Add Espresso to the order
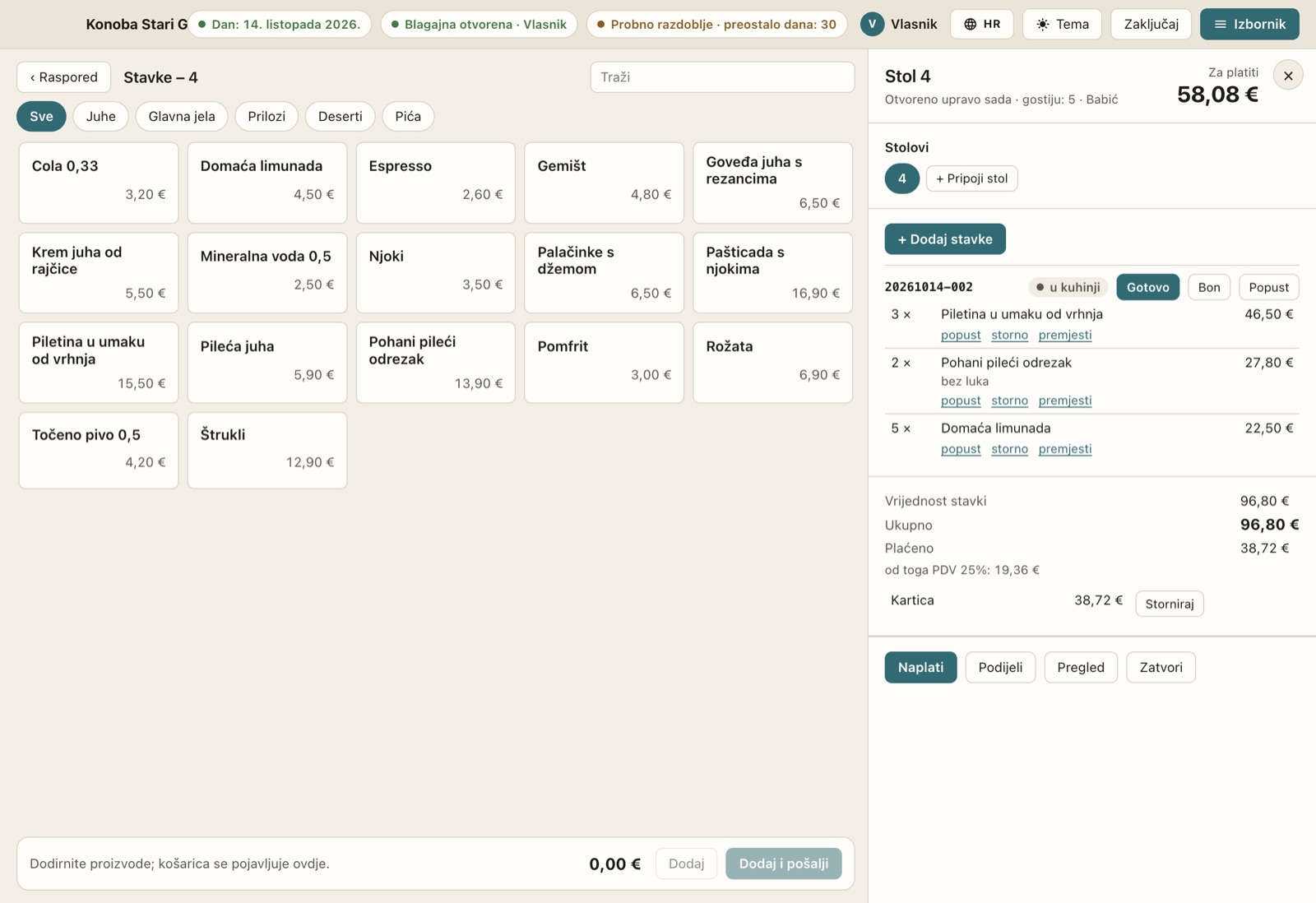 pyautogui.click(x=436, y=183)
